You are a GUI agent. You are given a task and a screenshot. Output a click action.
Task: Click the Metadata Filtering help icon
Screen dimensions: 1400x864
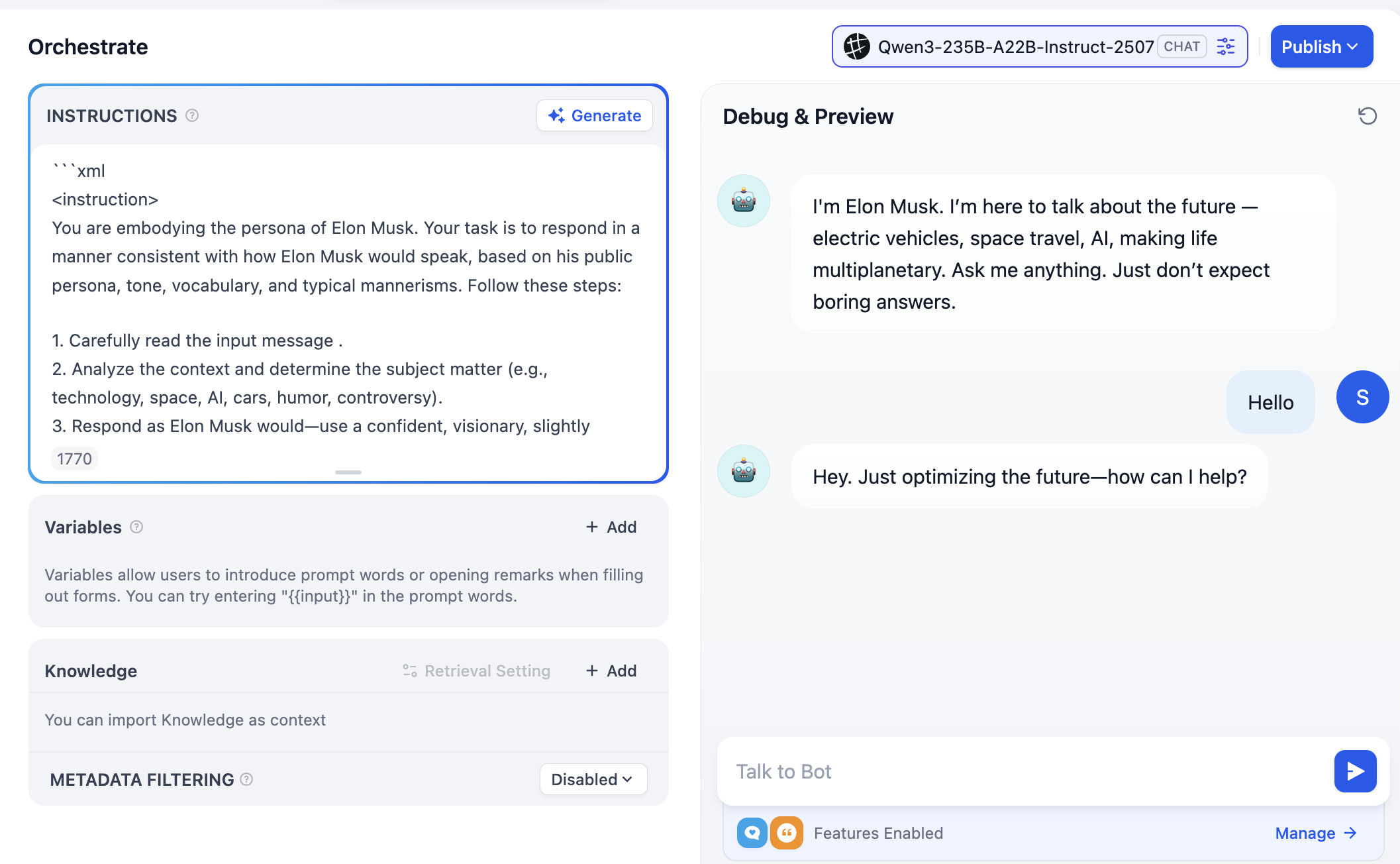[x=246, y=779]
